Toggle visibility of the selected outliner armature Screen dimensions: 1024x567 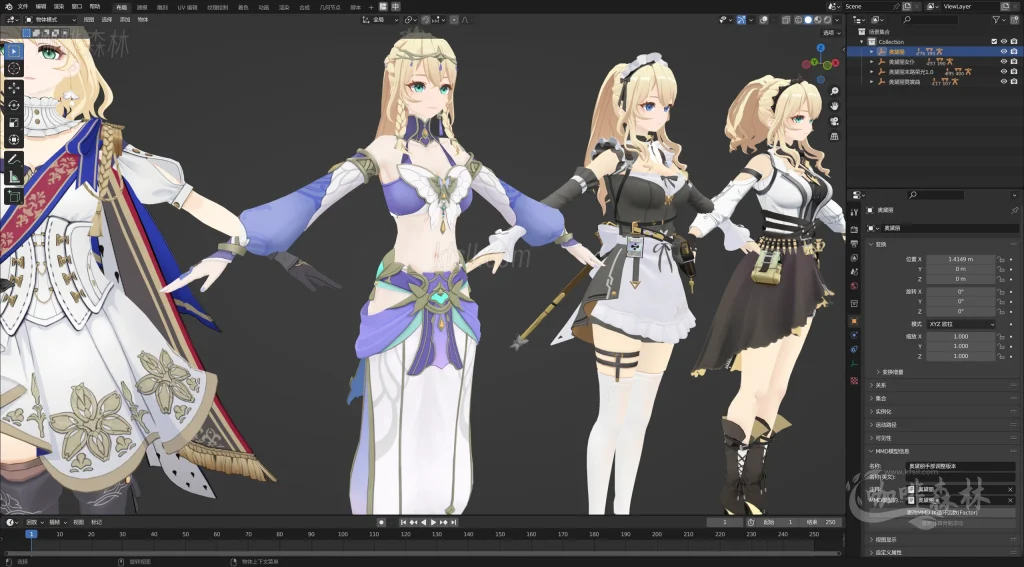point(1004,52)
